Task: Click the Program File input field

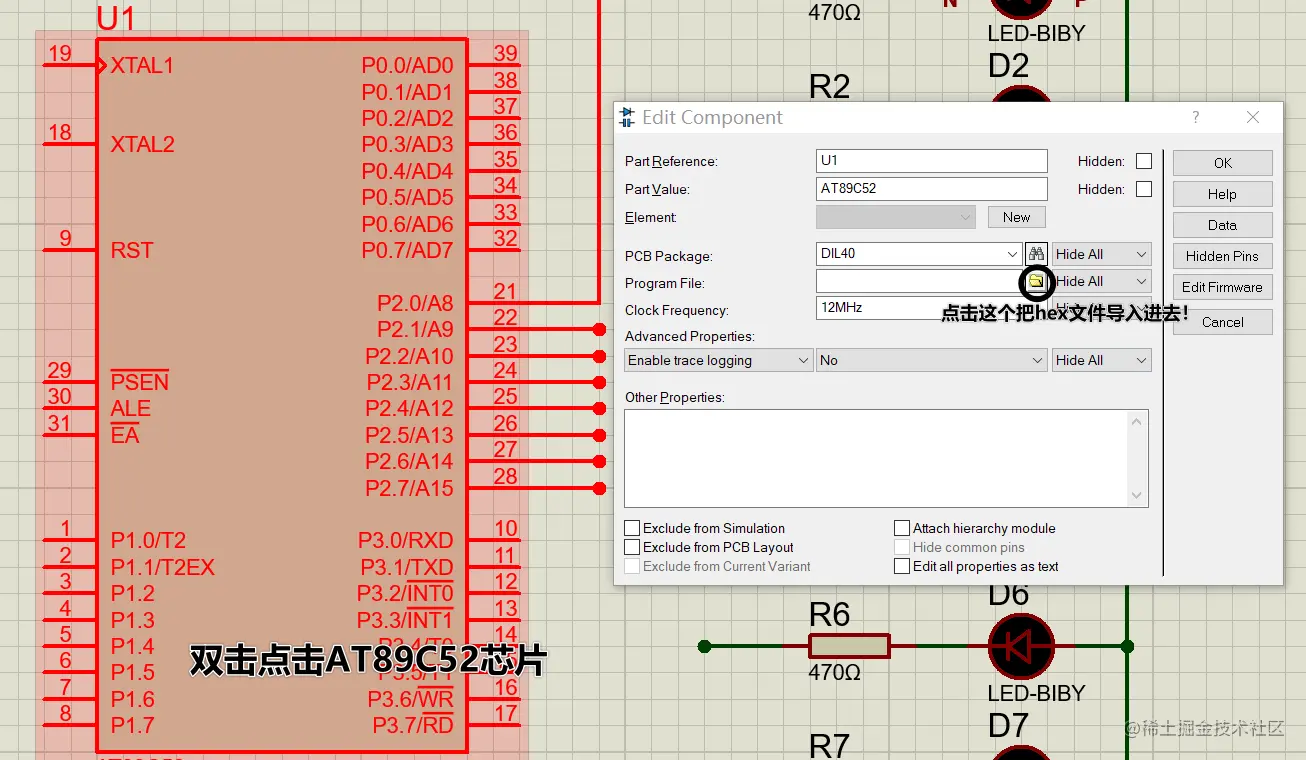Action: (919, 281)
